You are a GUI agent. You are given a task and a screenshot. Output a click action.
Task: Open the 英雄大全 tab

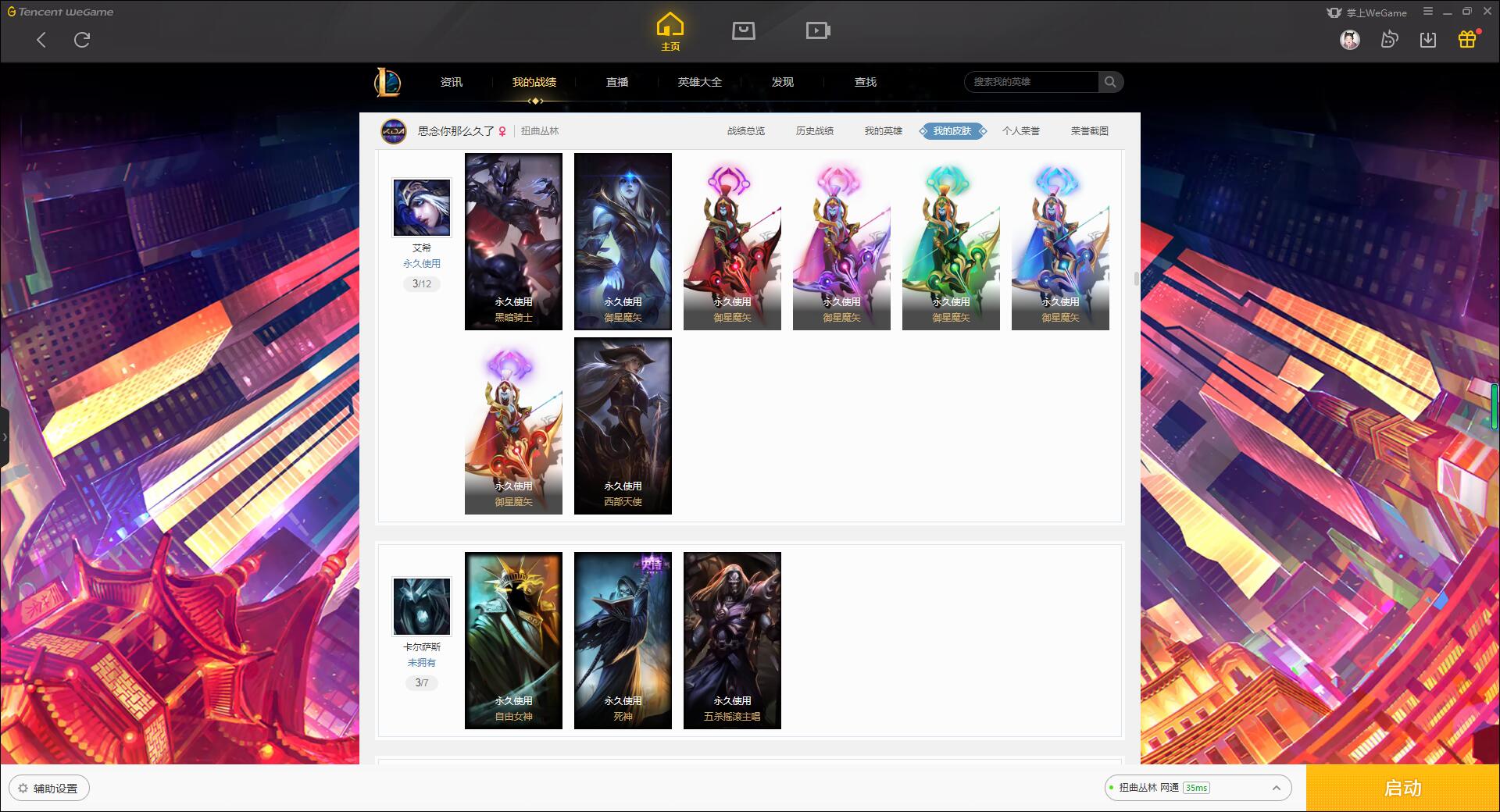pos(700,82)
